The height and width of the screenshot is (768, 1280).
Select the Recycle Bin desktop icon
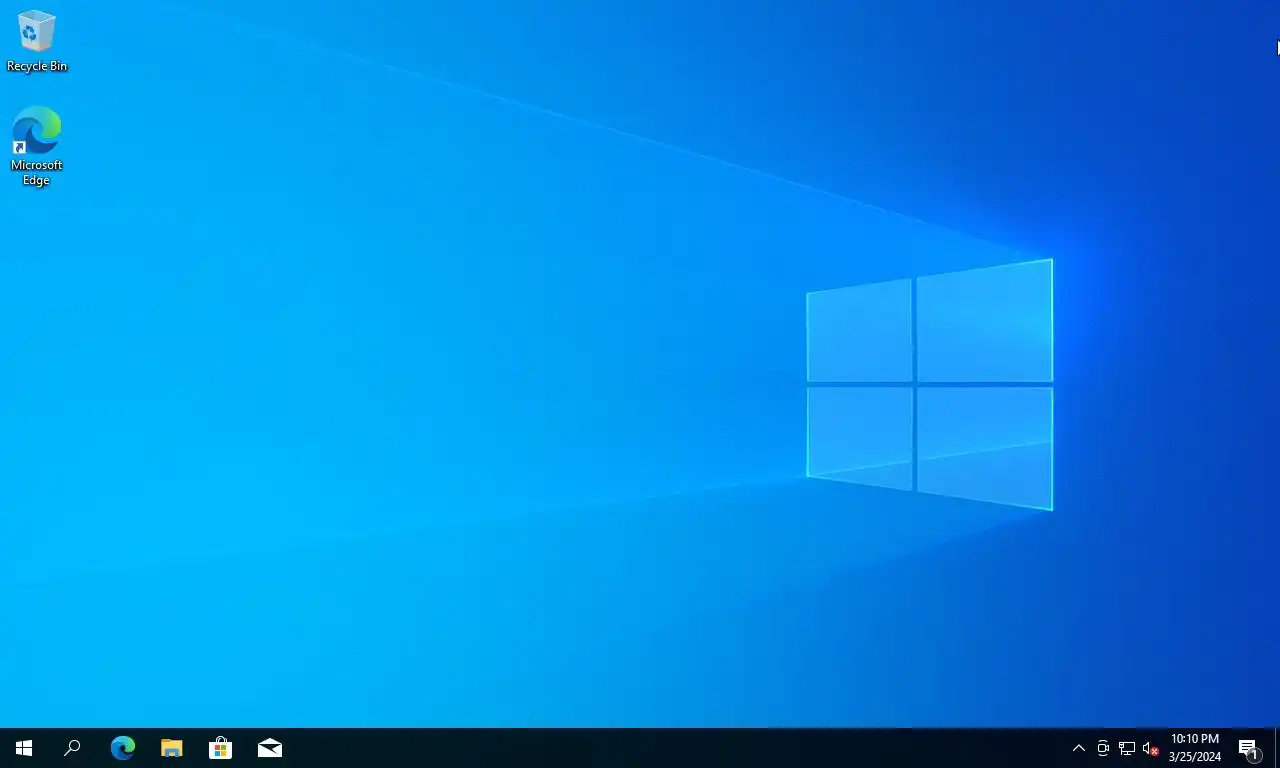tap(37, 41)
